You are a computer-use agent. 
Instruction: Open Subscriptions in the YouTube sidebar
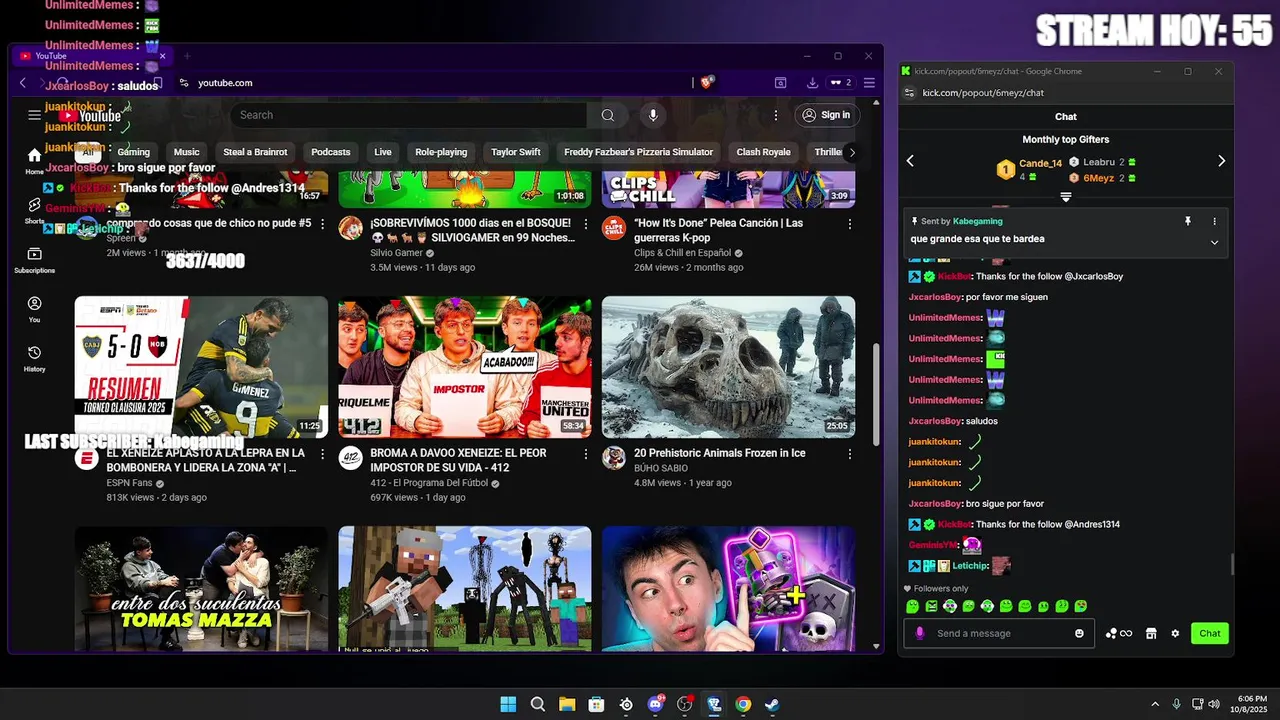click(x=35, y=260)
